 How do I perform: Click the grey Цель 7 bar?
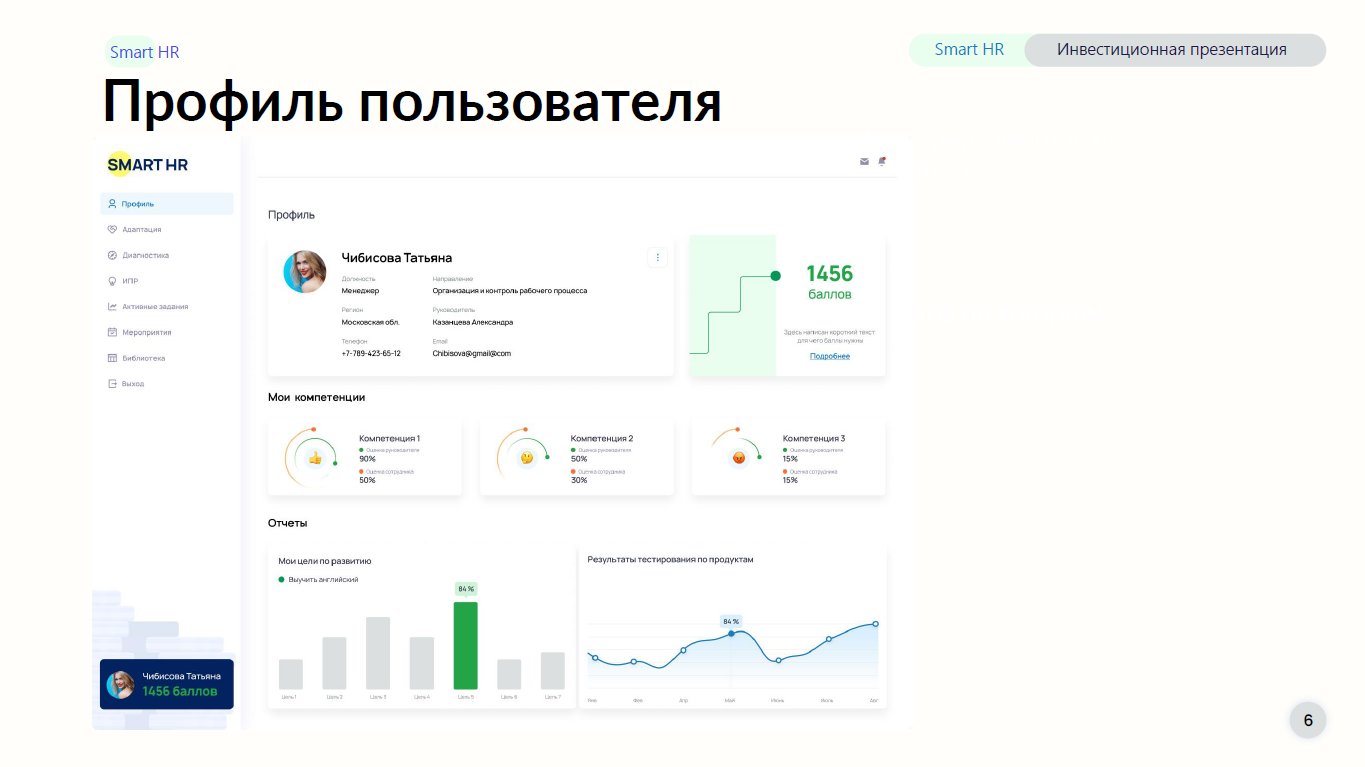[x=553, y=670]
